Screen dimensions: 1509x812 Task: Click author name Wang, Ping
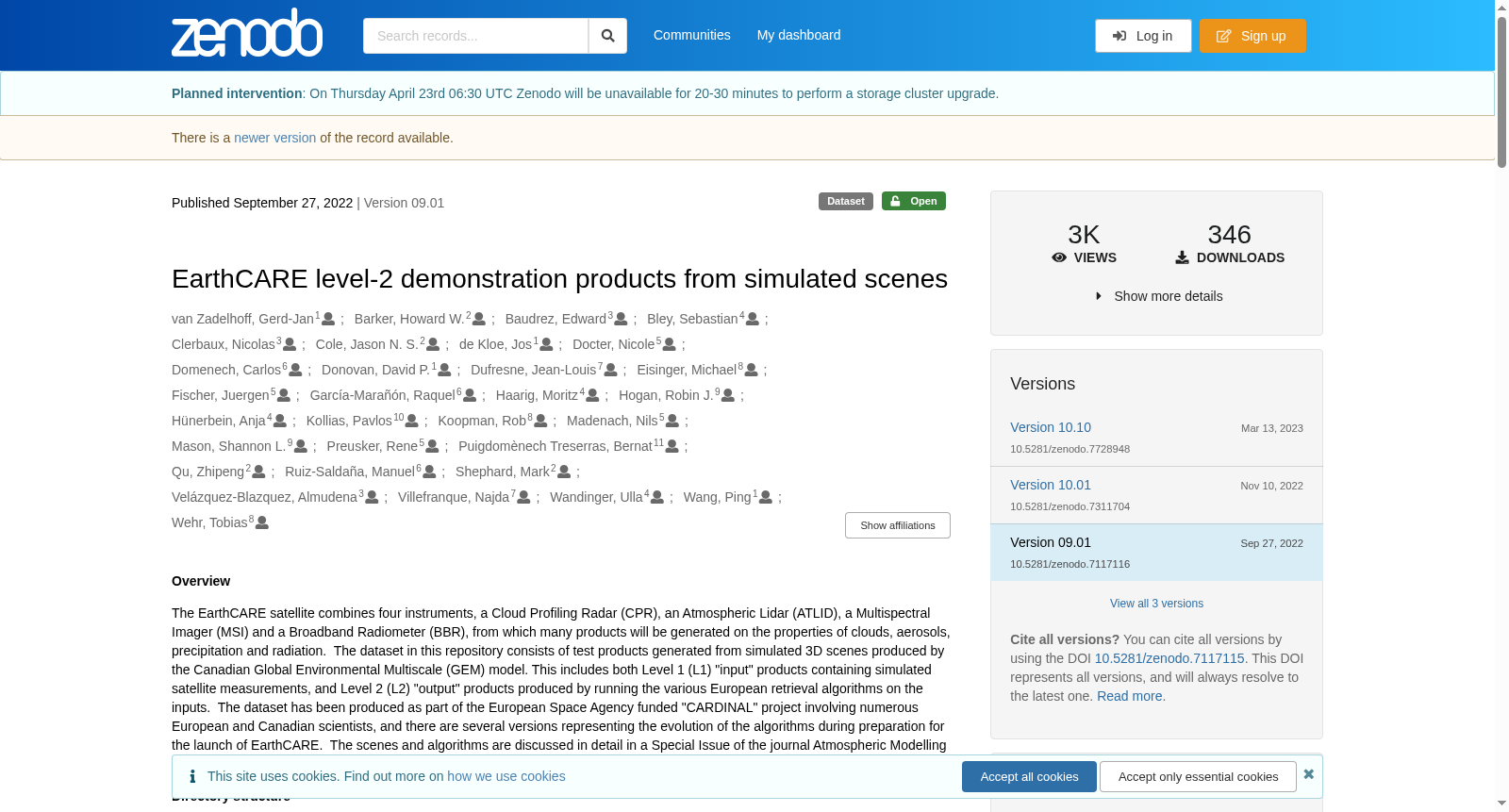[x=717, y=497]
